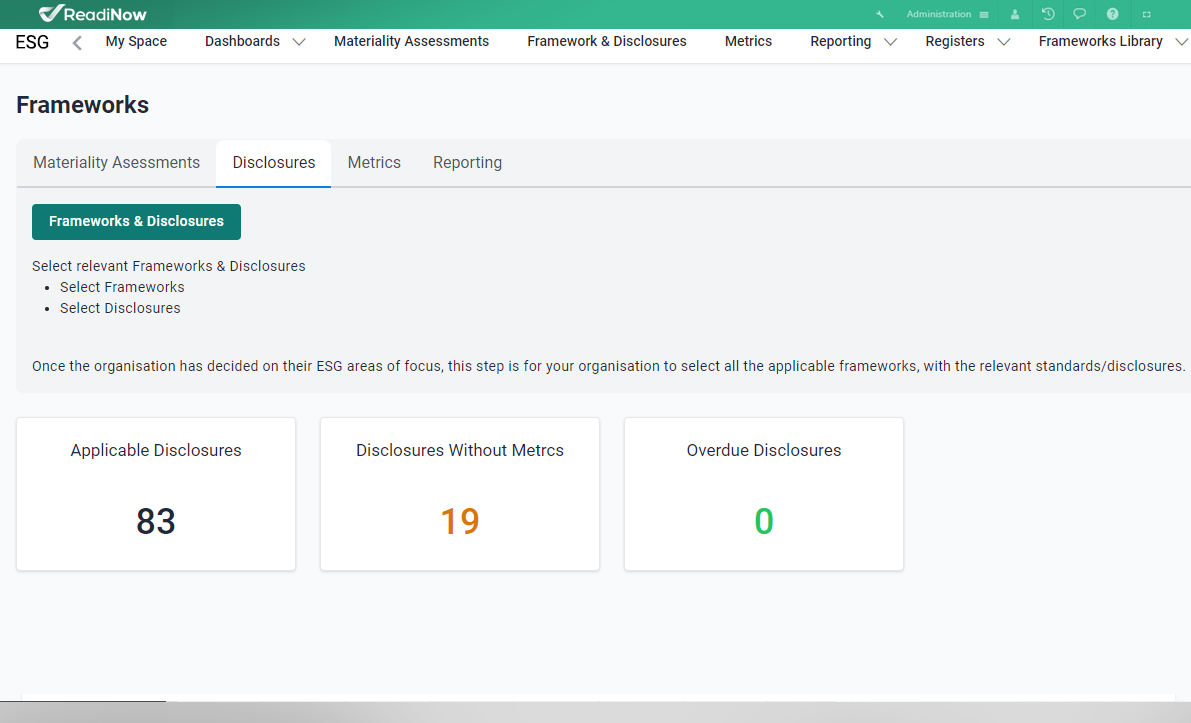Open the Overdue Disclosures card
The image size is (1191, 723).
point(763,494)
